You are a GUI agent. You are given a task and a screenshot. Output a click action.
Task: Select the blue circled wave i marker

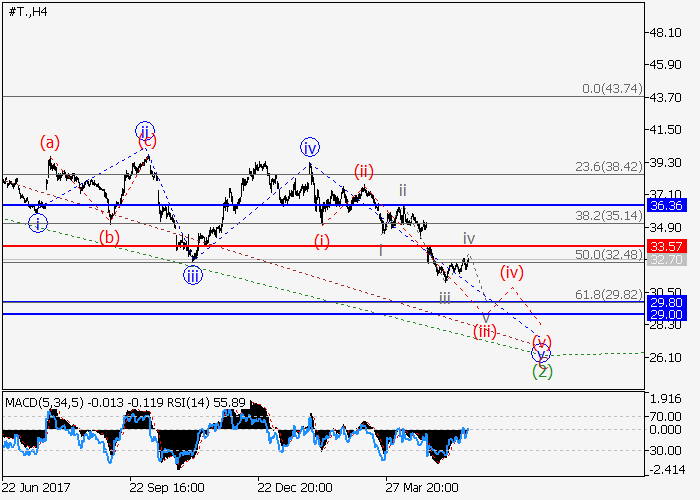[37, 223]
